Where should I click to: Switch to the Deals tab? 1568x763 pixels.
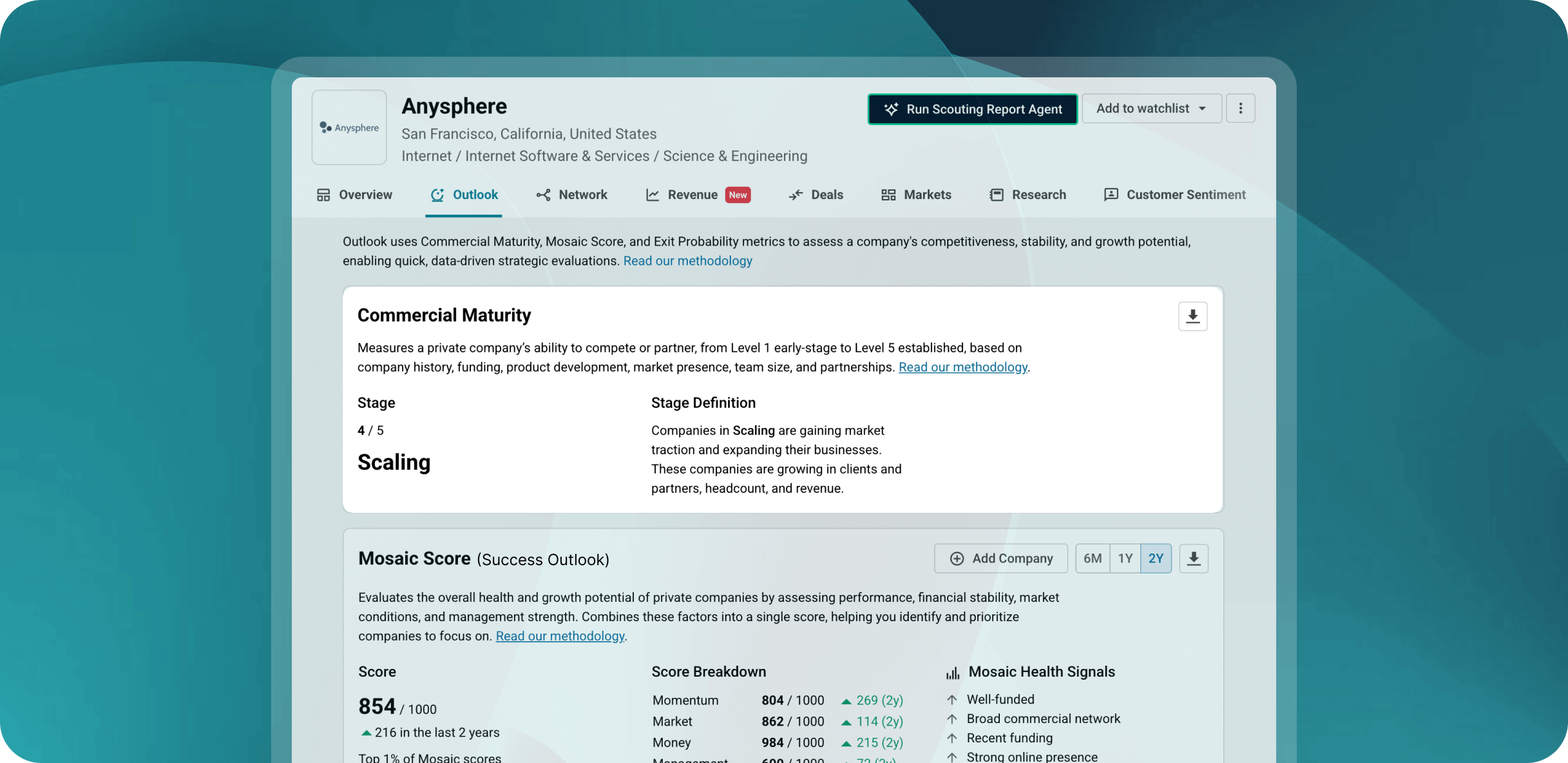827,195
